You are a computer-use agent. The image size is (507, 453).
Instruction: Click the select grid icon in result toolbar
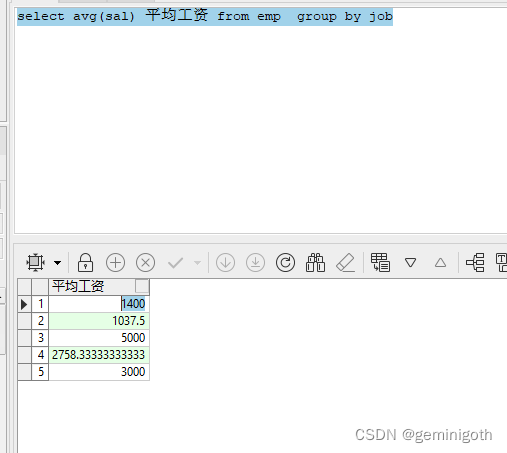point(35,262)
